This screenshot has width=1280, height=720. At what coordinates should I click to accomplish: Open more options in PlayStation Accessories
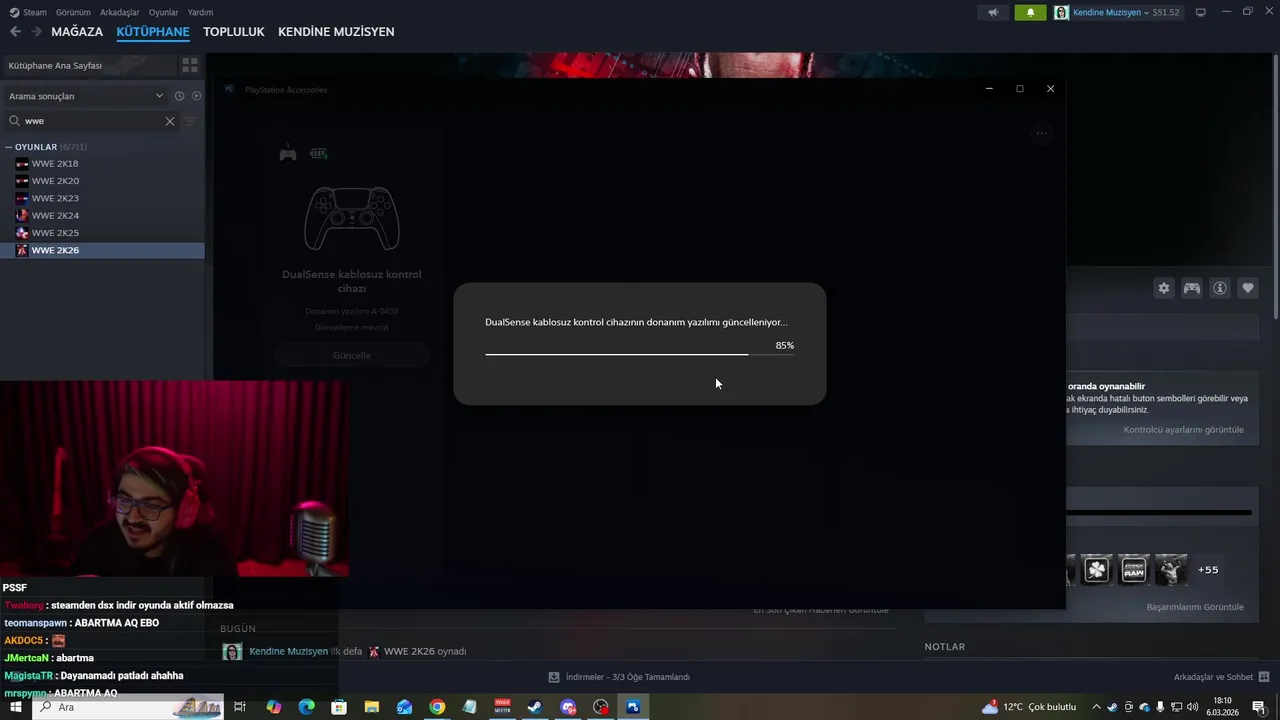tap(1042, 133)
